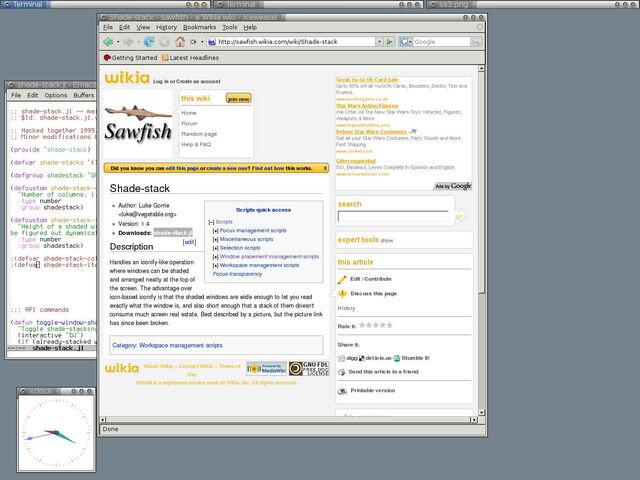Open the search engine selector dropdown
Viewport: 640px width, 480px height.
pos(406,42)
